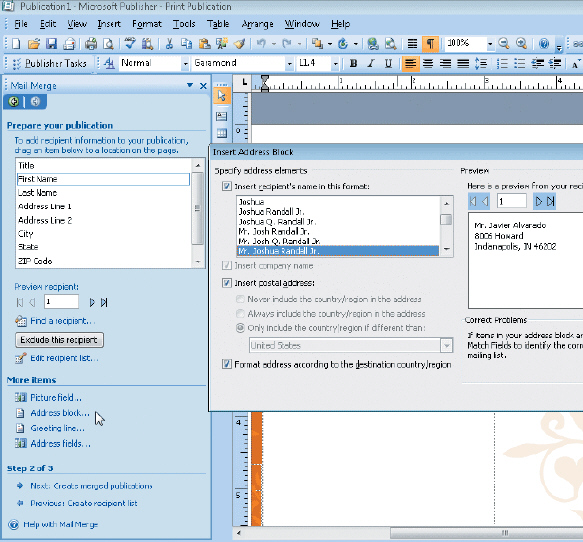This screenshot has height=542, width=583.
Task: Open the Mail Merge task pane menu arrow
Action: [x=190, y=86]
